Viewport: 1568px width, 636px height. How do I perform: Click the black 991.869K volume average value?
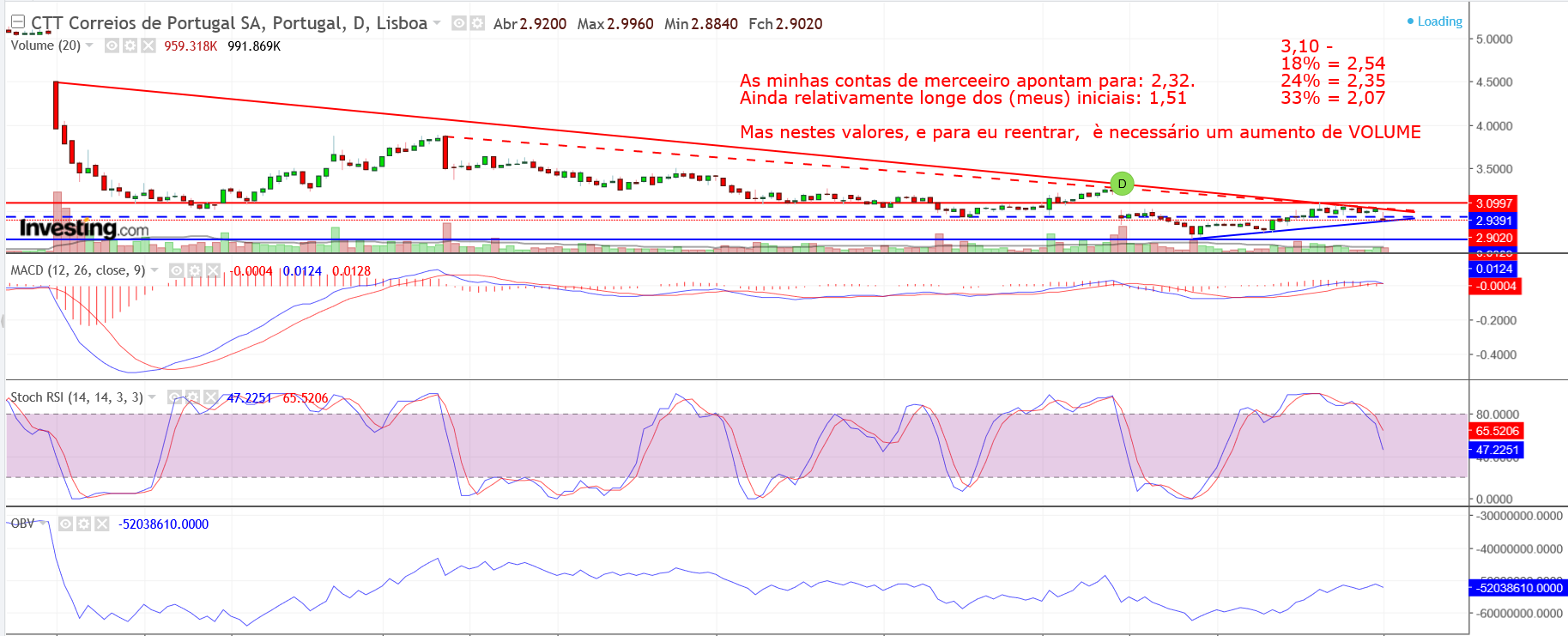pos(254,46)
